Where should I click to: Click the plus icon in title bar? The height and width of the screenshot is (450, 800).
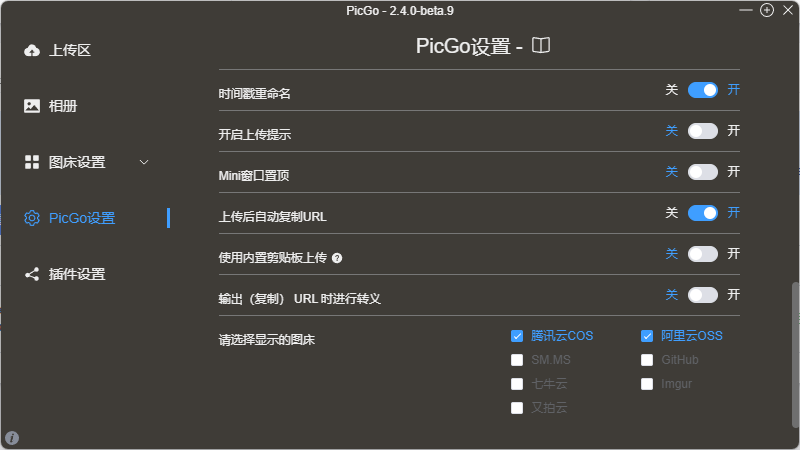767,10
